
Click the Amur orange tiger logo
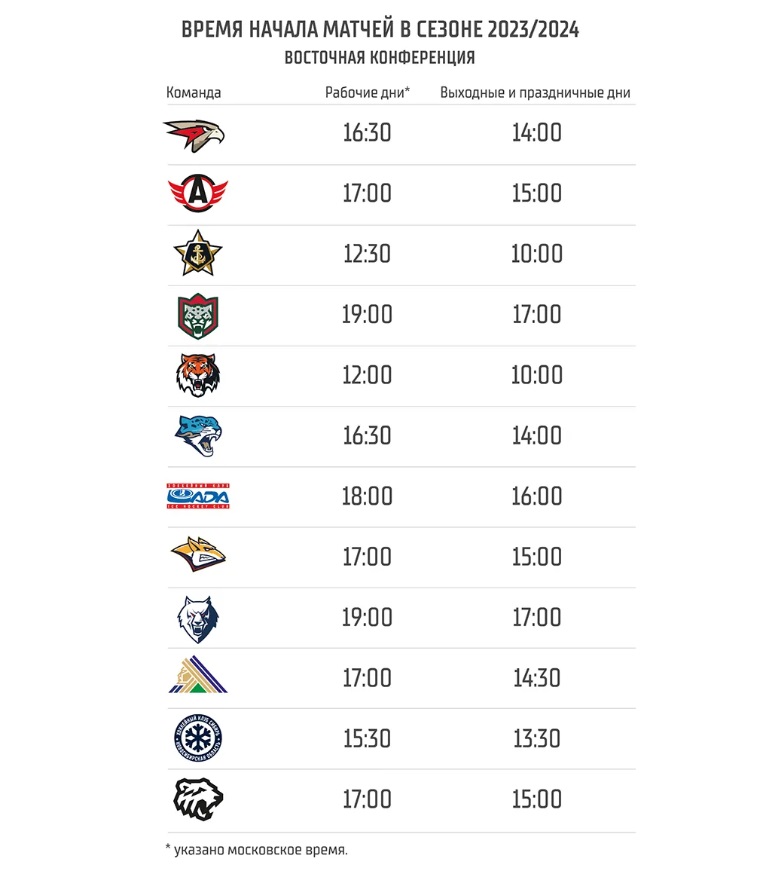[196, 376]
